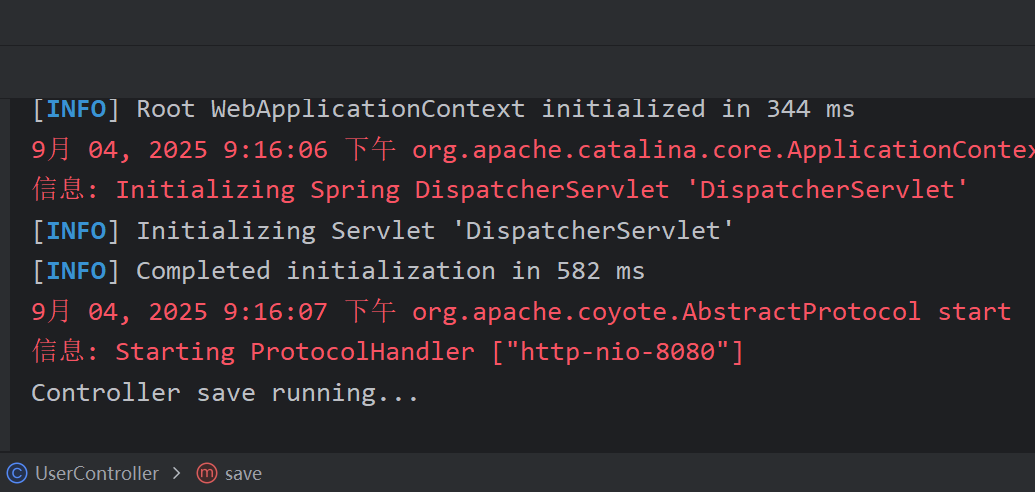Screen dimensions: 1035x492
Task: Click the 9:16:07 AbstractProtocol start line
Action: [x=521, y=312]
